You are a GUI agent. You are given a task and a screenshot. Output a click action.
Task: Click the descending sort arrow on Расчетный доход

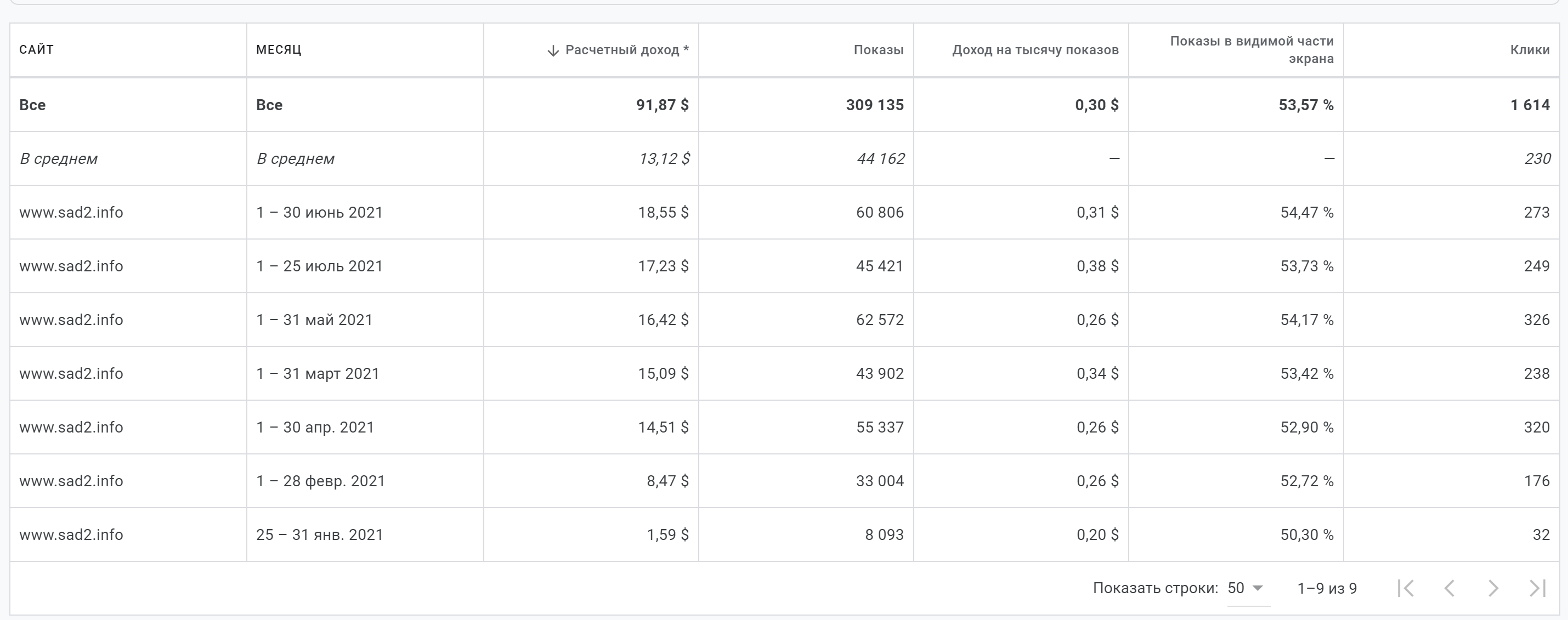pyautogui.click(x=553, y=50)
